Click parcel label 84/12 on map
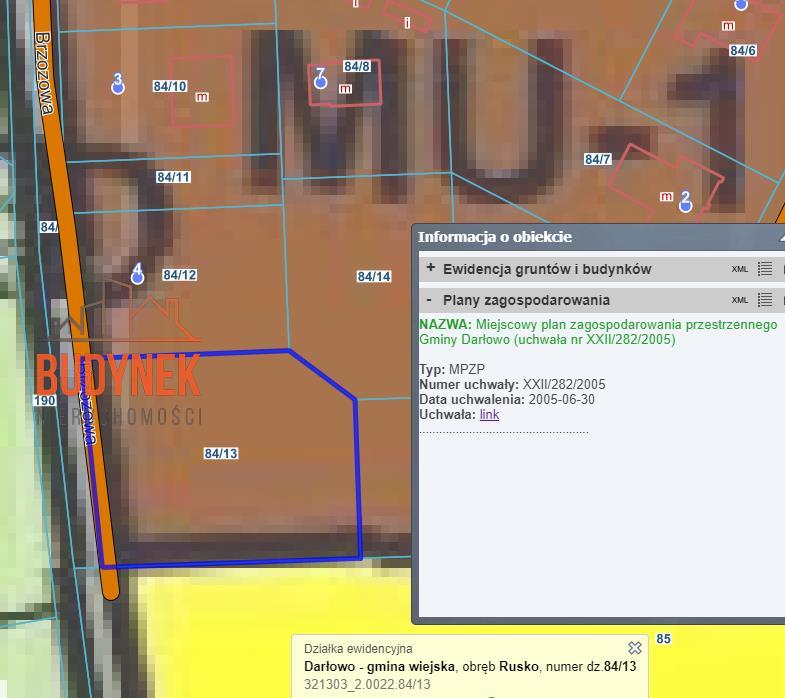Viewport: 785px width, 698px height. point(179,275)
